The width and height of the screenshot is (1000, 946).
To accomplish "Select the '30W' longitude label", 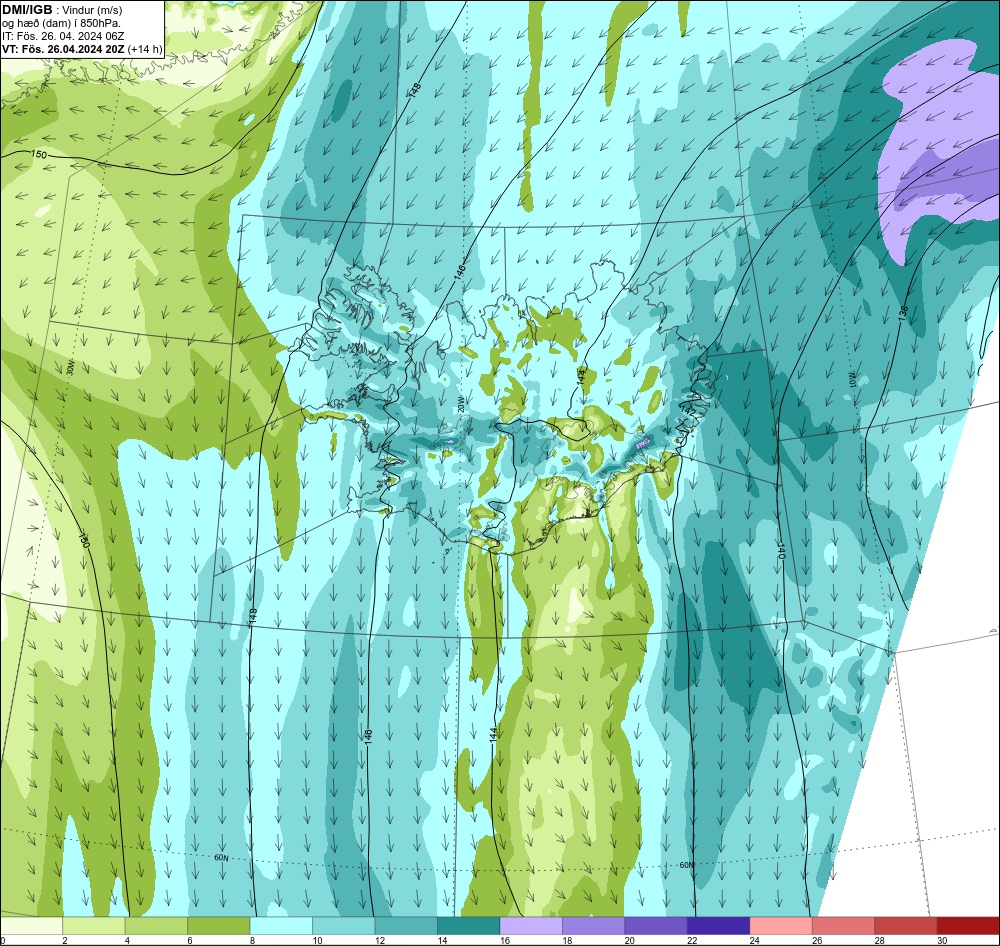I will [x=70, y=367].
